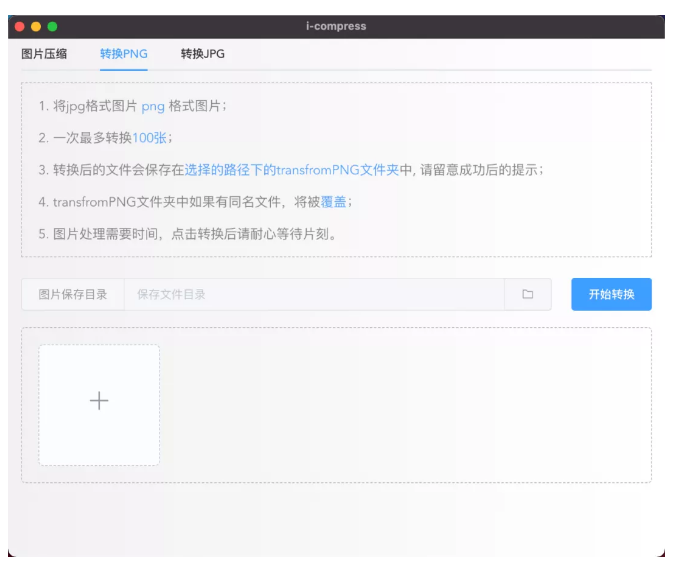Minimize the window using yellow button
This screenshot has width=687, height=575.
(x=36, y=27)
